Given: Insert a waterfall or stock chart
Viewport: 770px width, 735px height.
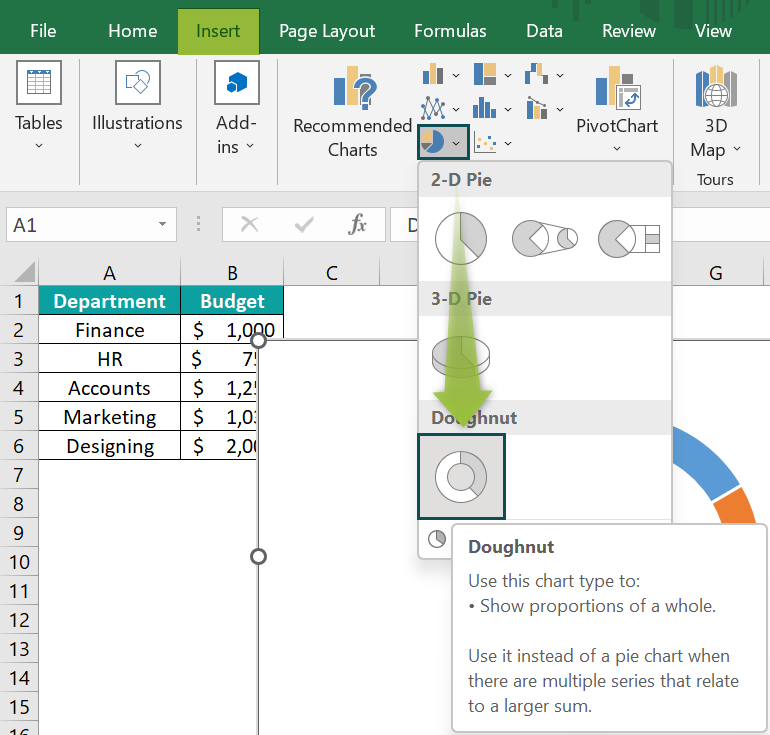Looking at the screenshot, I should click(x=536, y=74).
